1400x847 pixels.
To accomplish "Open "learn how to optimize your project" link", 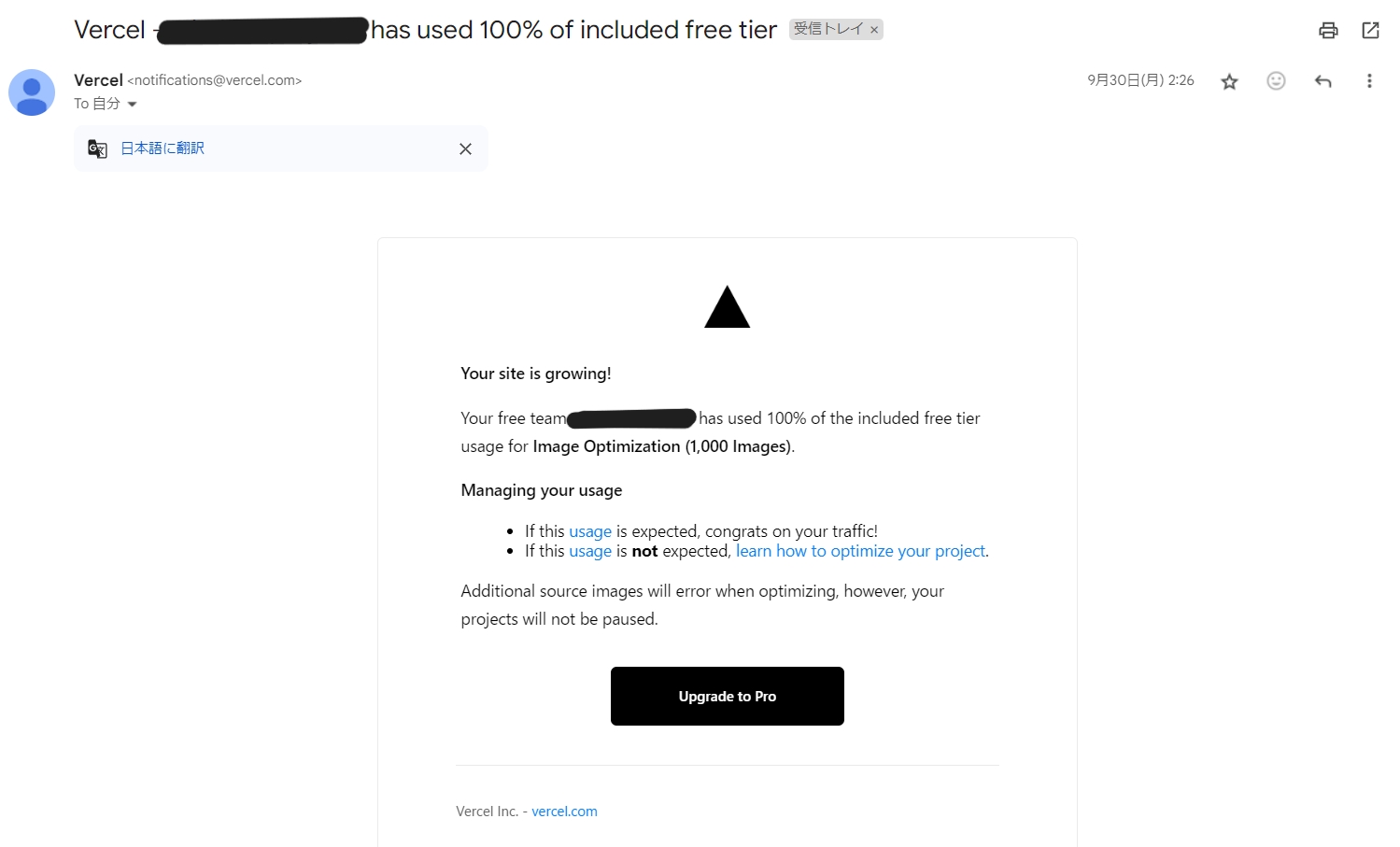I will 860,551.
